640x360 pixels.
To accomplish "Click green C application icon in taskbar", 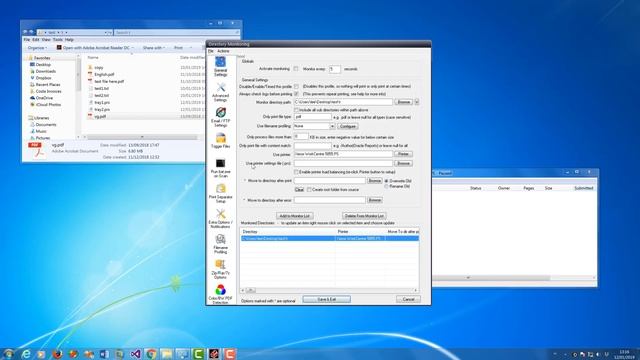I will click(x=198, y=354).
